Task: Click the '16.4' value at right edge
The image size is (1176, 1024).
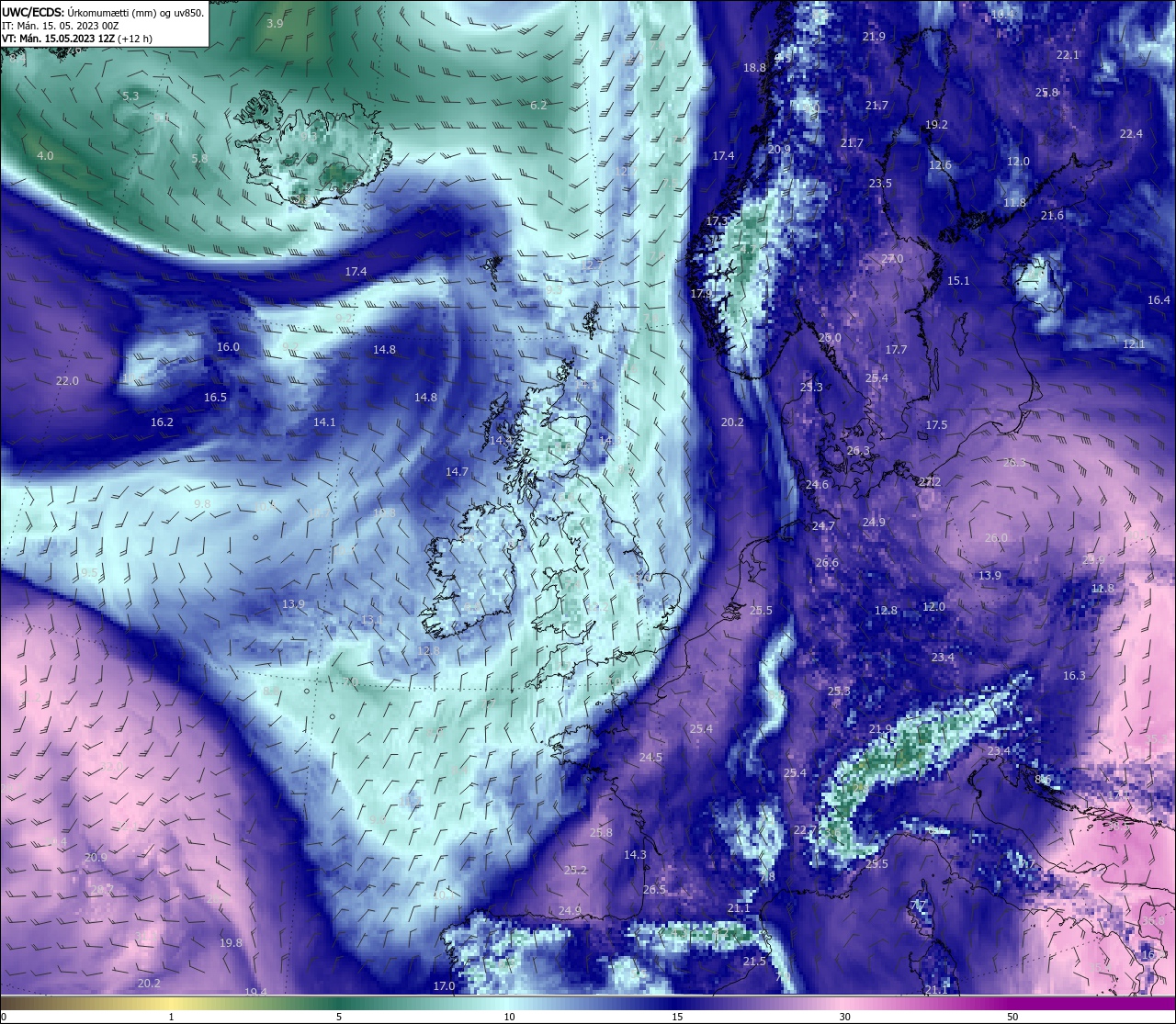Action: (x=1159, y=300)
